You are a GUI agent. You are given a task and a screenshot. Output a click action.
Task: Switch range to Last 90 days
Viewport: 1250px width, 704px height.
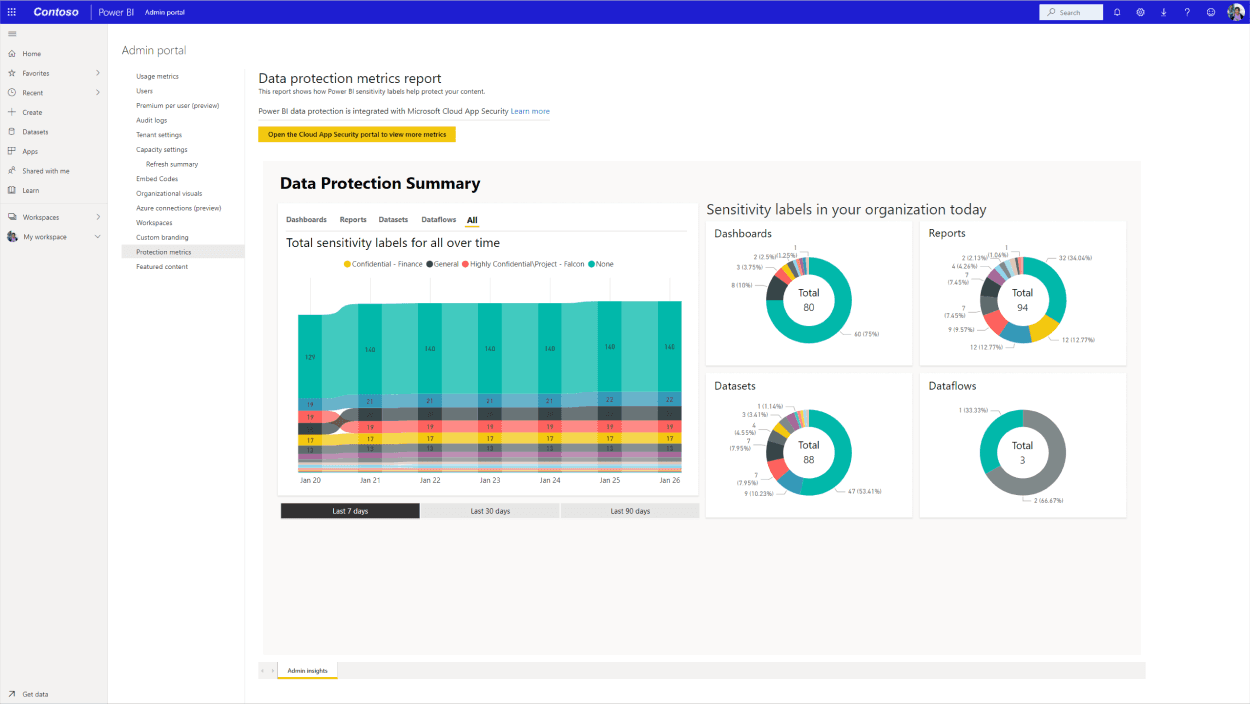pos(630,511)
